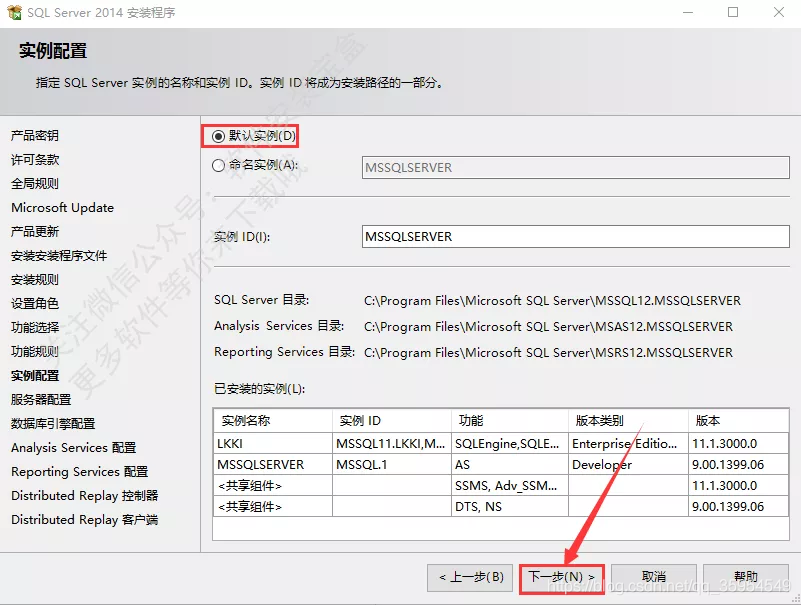Open 全局规则 step in sidebar
Viewport: 801px width, 605px height.
coord(35,183)
